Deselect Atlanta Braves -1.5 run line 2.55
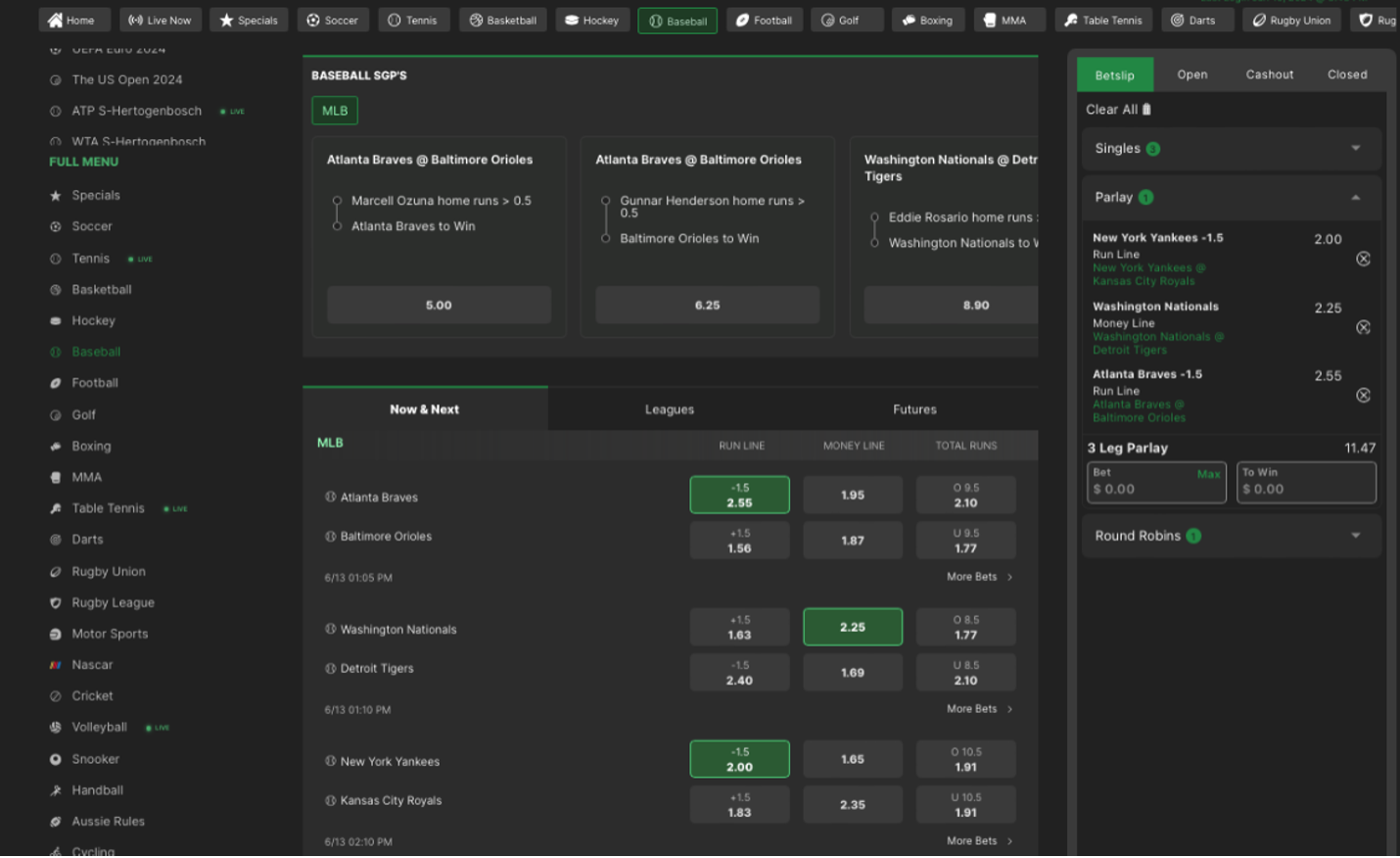The width and height of the screenshot is (1400, 858). tap(739, 496)
